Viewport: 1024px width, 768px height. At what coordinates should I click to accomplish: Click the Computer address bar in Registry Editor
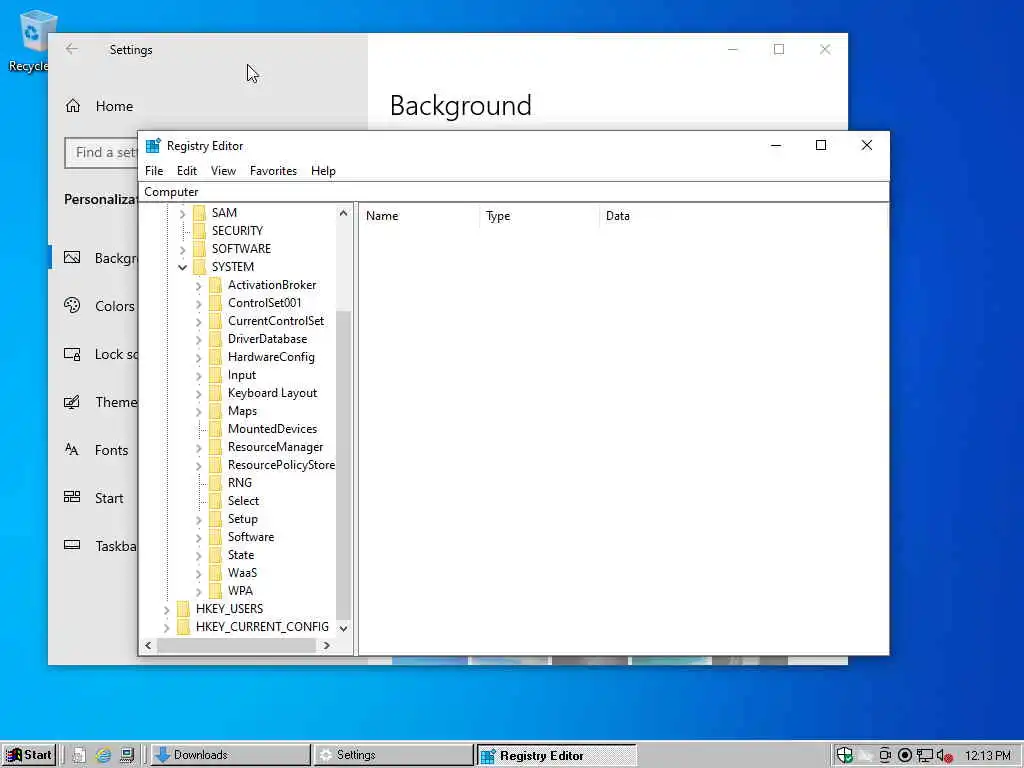click(x=514, y=192)
